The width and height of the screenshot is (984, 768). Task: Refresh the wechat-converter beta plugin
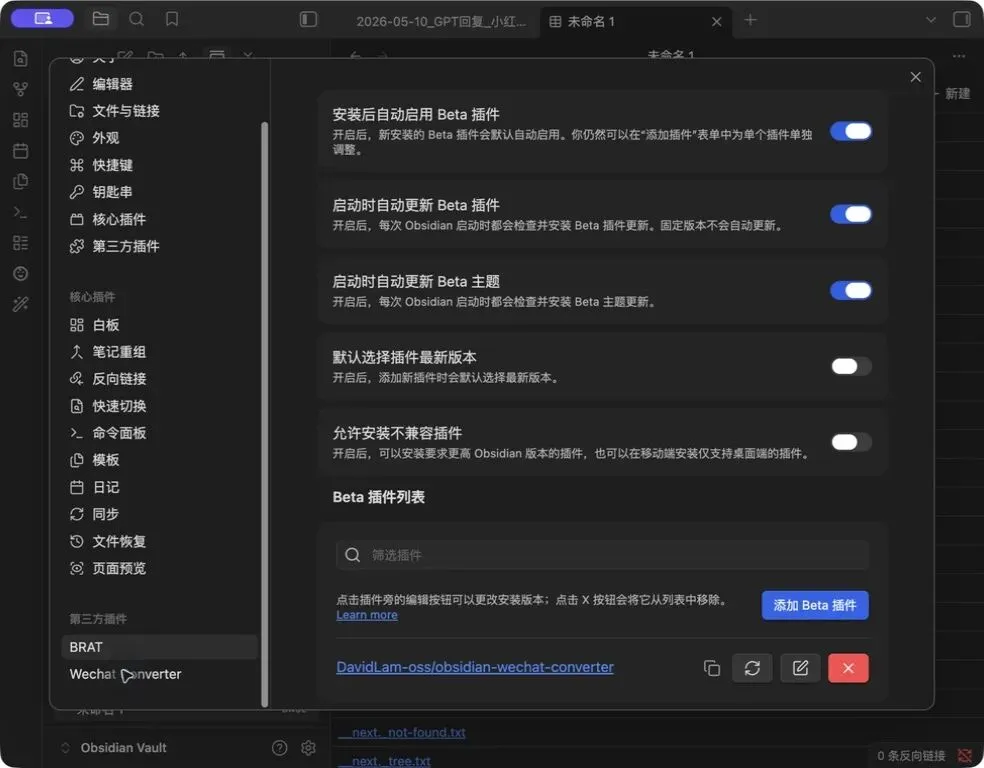click(x=752, y=668)
